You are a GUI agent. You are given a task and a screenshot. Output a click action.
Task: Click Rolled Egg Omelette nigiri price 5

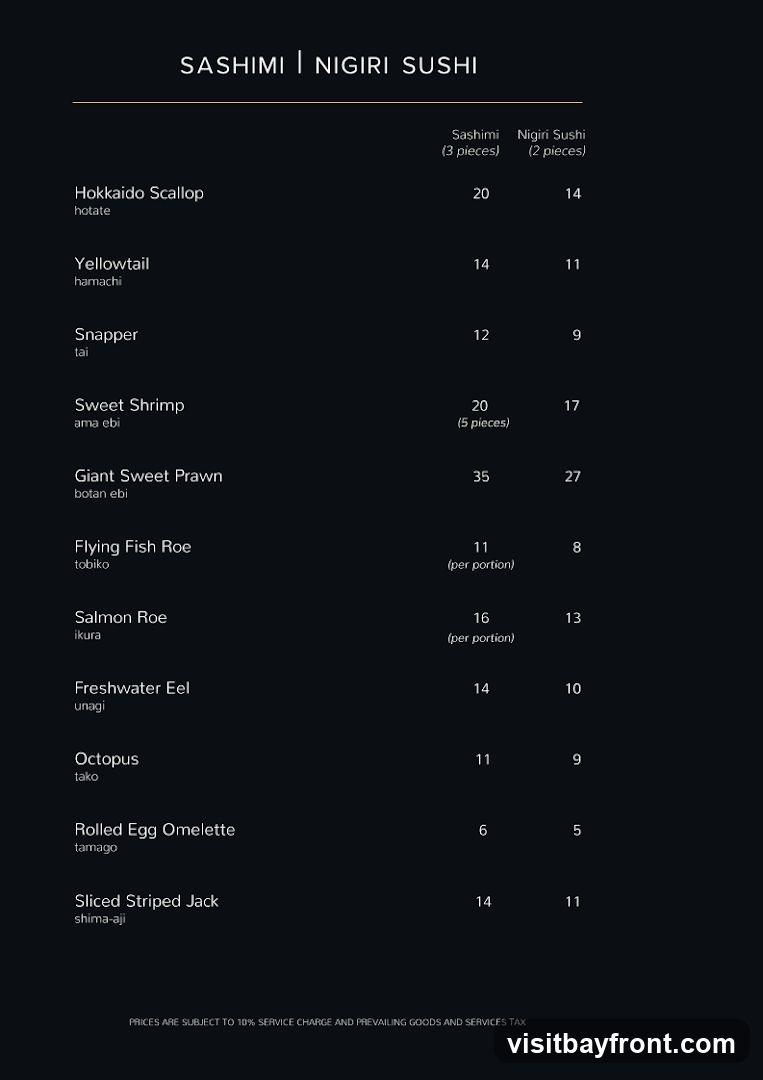click(x=577, y=830)
